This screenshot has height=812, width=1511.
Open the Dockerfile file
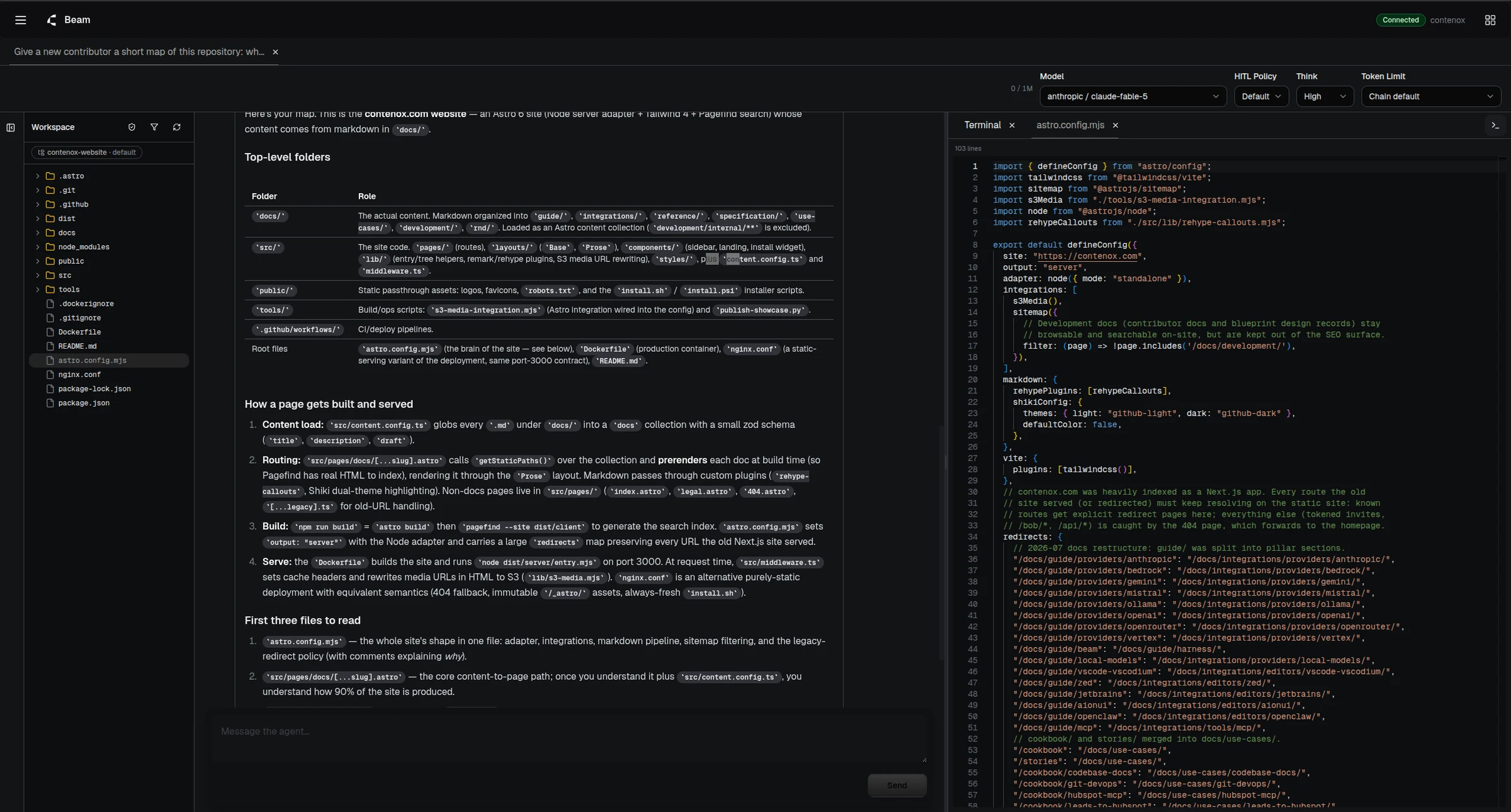[x=109, y=332]
